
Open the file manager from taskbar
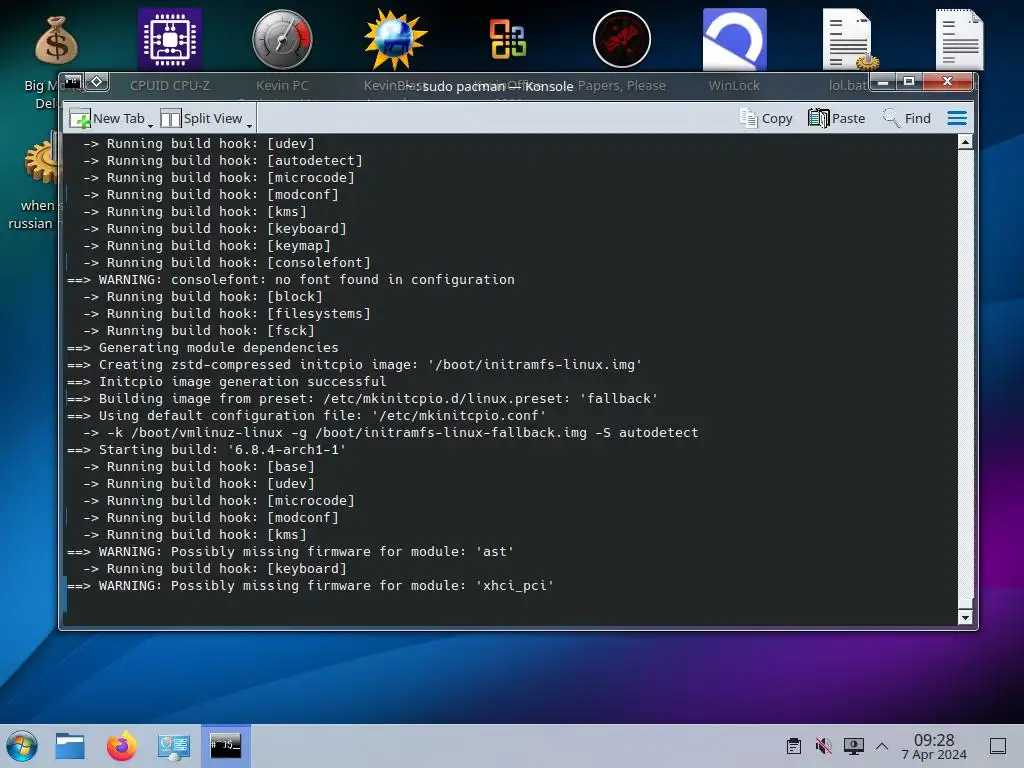click(70, 746)
